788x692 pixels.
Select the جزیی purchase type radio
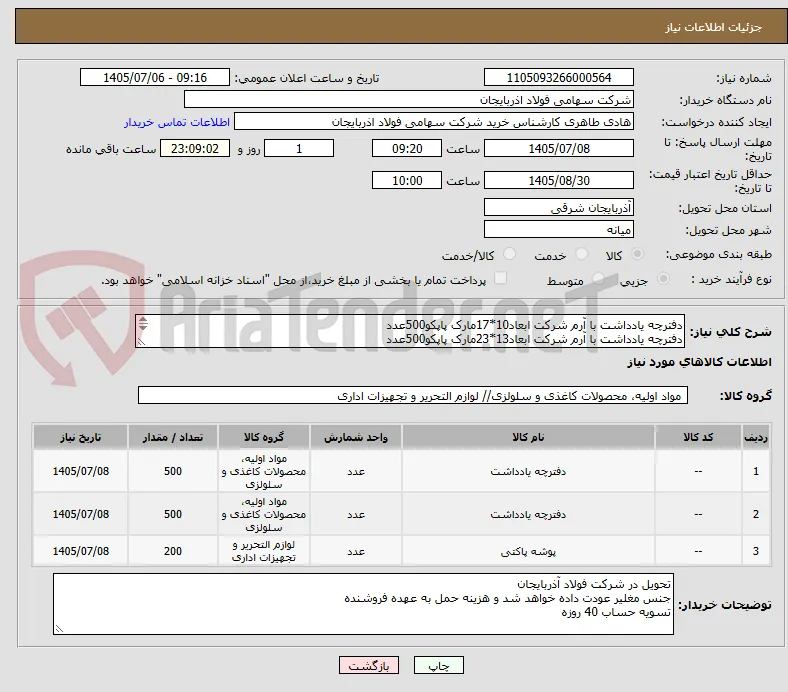tap(663, 278)
